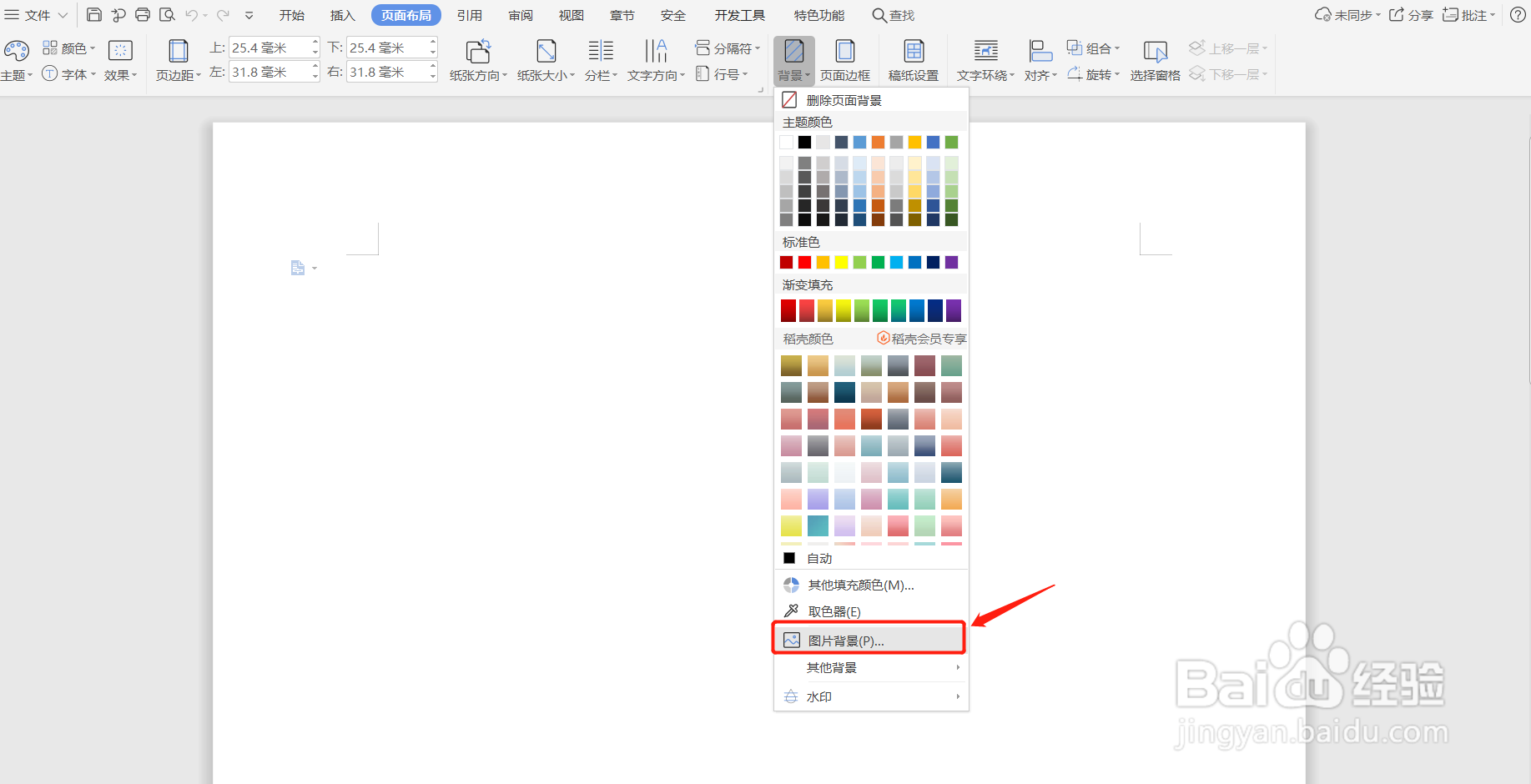Screen dimensions: 1531x784
Task: Click the Redo arrow icon
Action: [x=223, y=15]
